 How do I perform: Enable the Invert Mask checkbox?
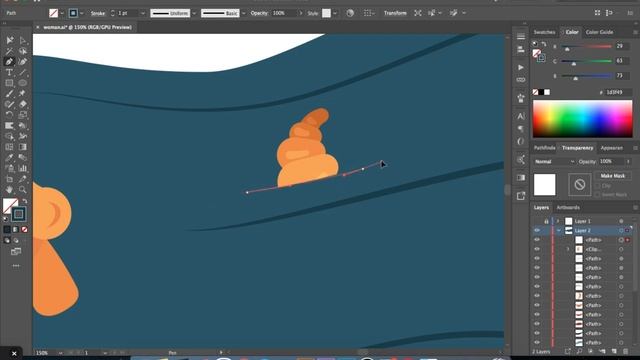[x=598, y=195]
